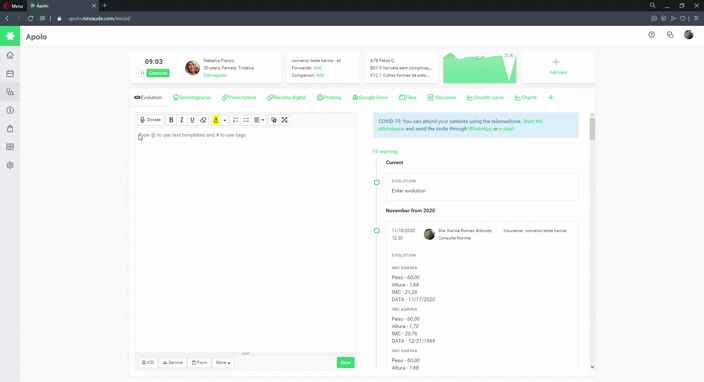The image size is (704, 382).
Task: Open the calendar icon in left sidebar
Action: 10,74
